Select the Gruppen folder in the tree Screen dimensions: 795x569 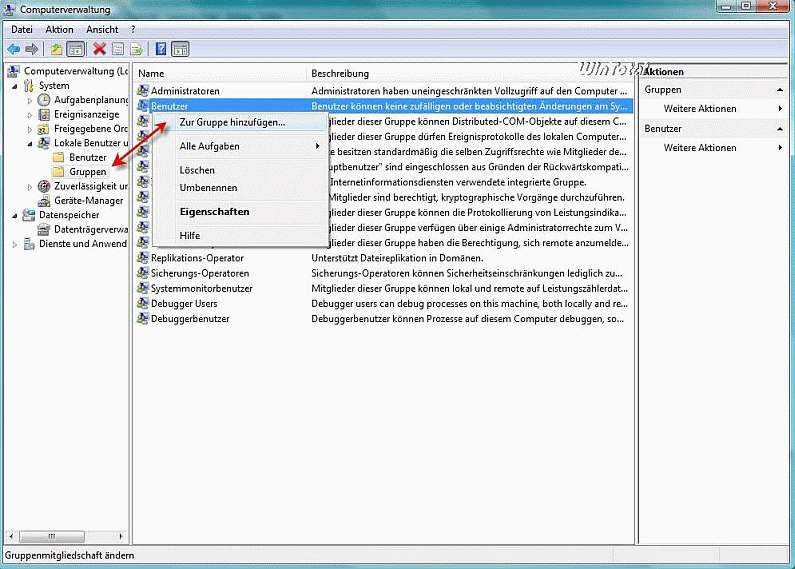tap(88, 172)
